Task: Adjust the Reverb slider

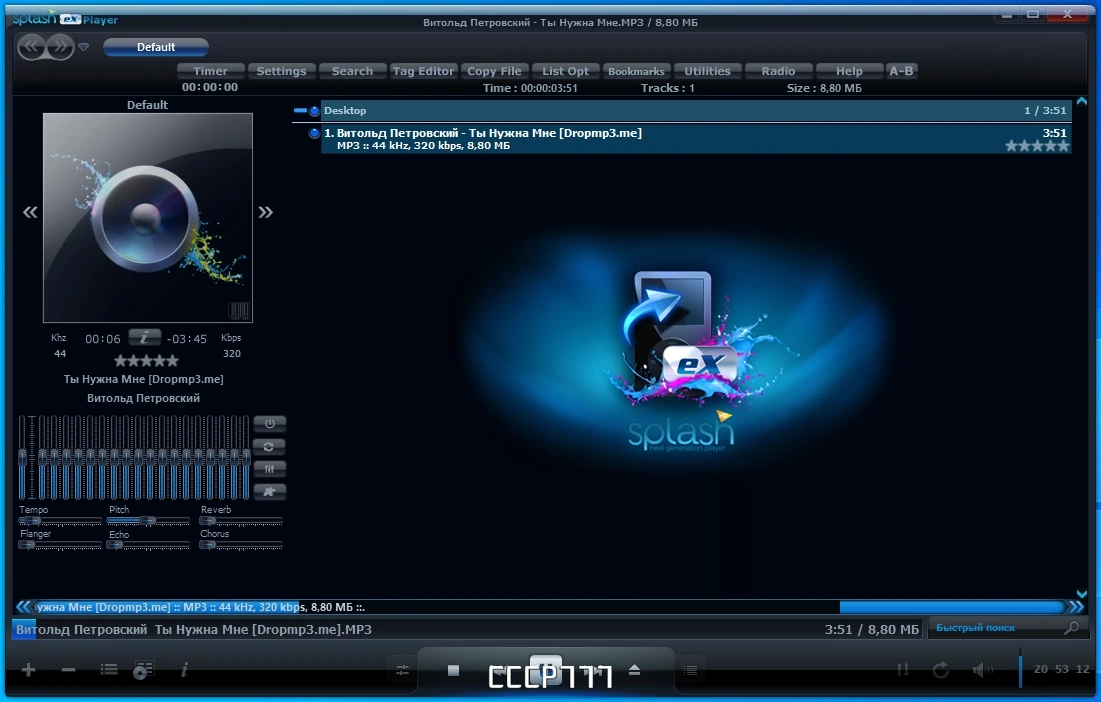Action: click(x=241, y=521)
